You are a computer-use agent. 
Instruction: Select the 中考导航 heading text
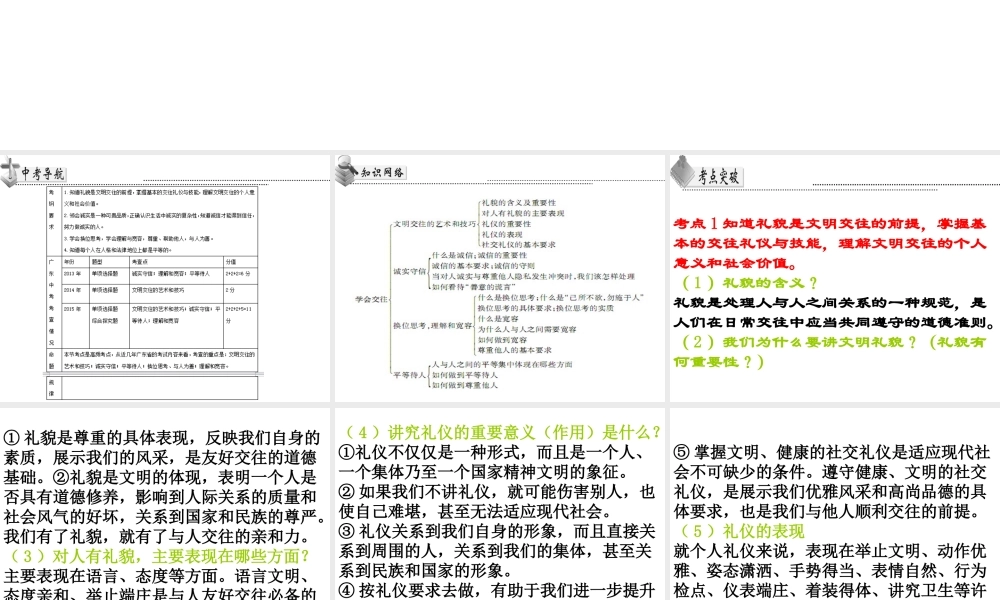(x=43, y=173)
